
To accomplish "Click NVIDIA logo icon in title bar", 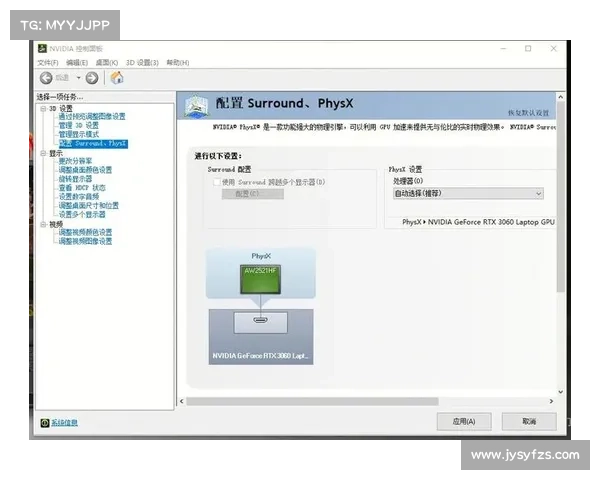I will tap(42, 49).
